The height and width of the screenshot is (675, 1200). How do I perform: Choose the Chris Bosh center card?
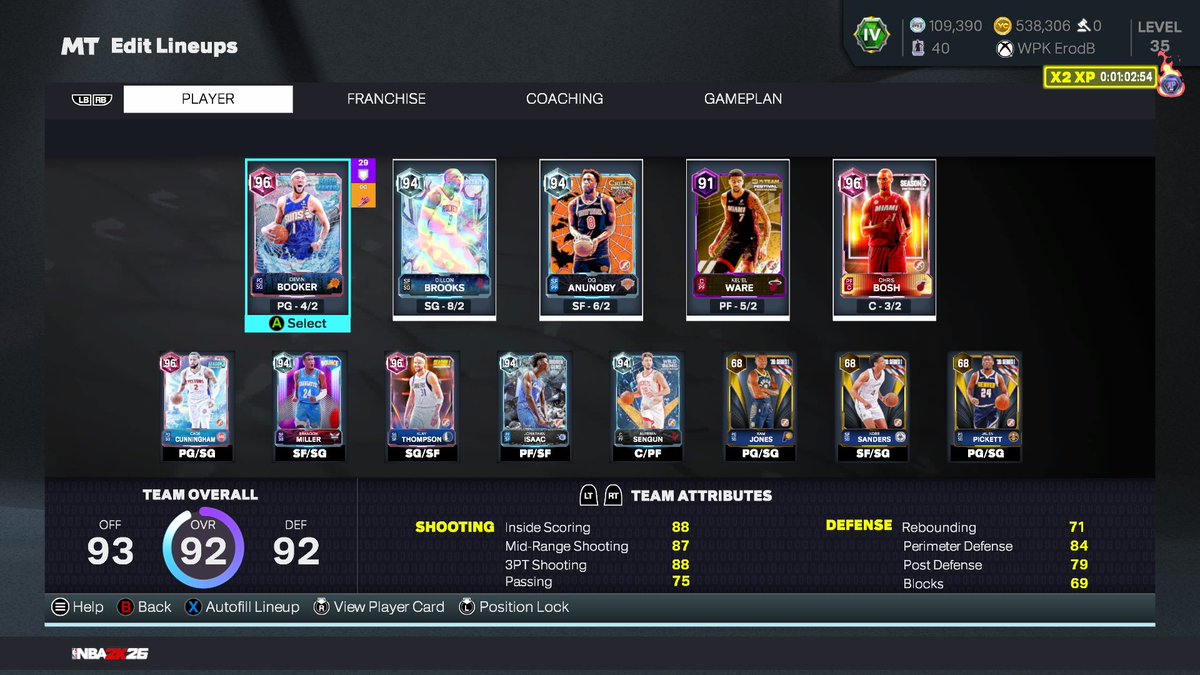[885, 239]
